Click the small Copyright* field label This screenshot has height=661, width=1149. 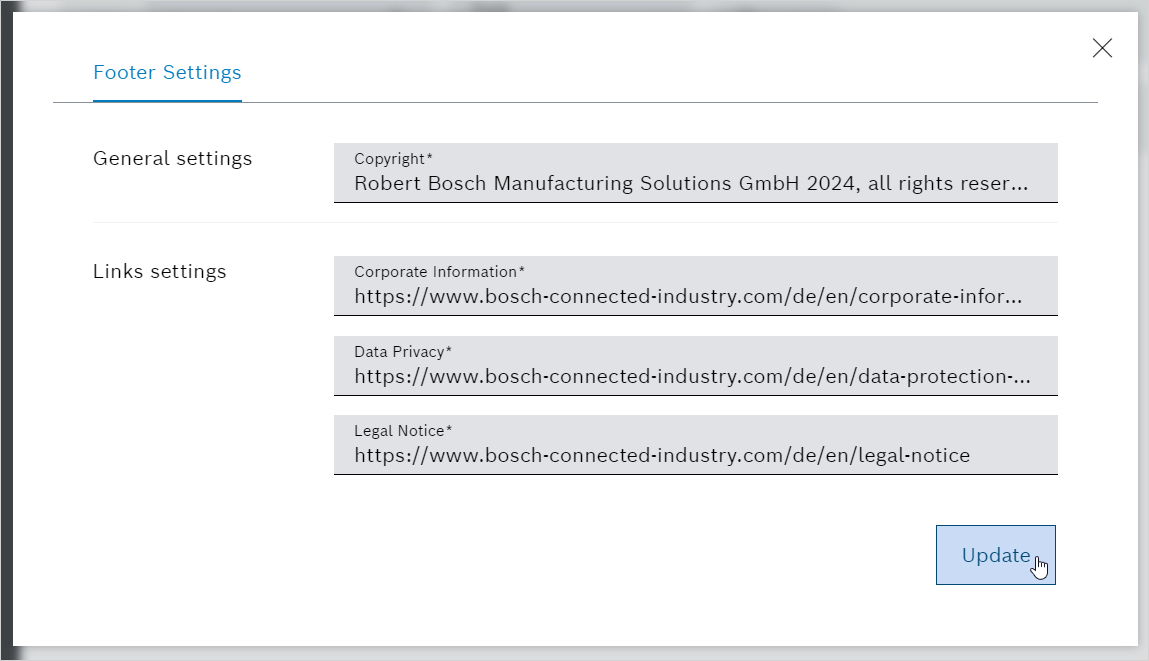[x=393, y=159]
